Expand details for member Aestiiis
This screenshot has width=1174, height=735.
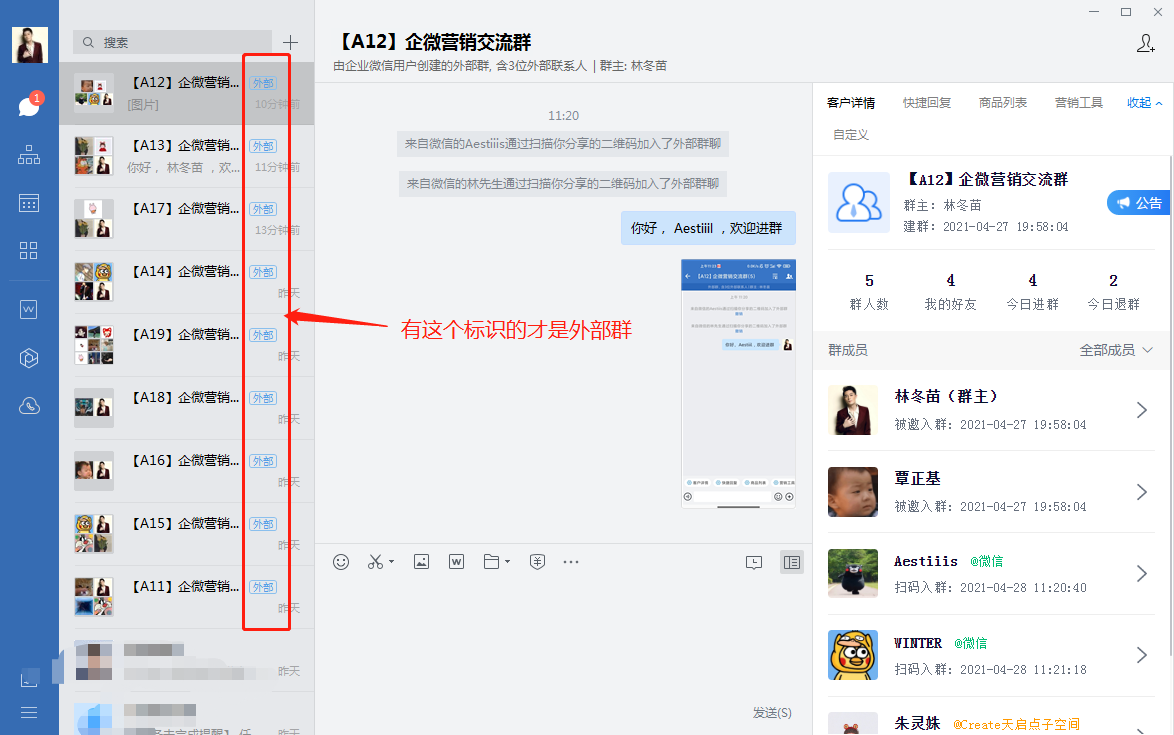[1141, 573]
